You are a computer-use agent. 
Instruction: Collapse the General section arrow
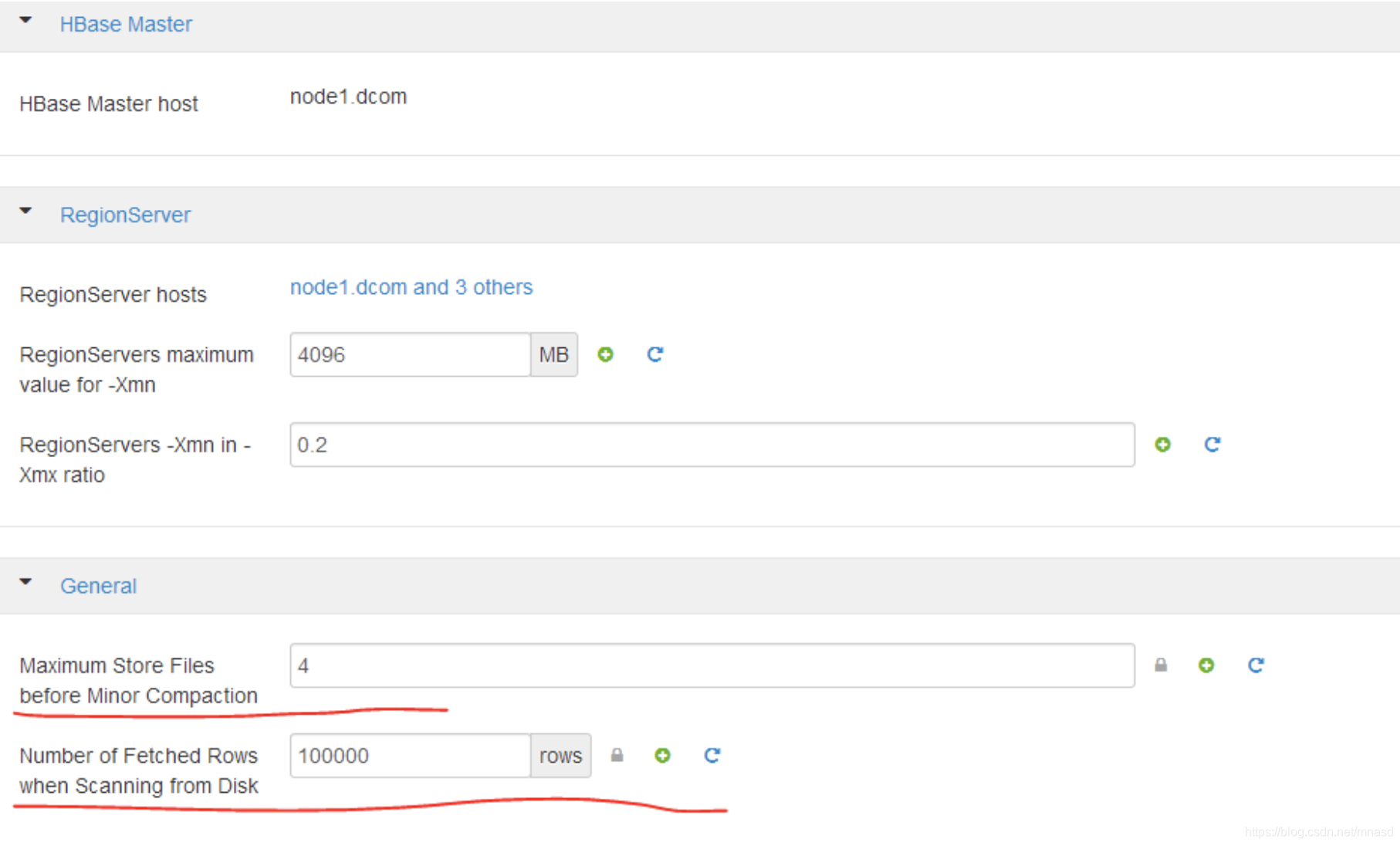click(25, 582)
